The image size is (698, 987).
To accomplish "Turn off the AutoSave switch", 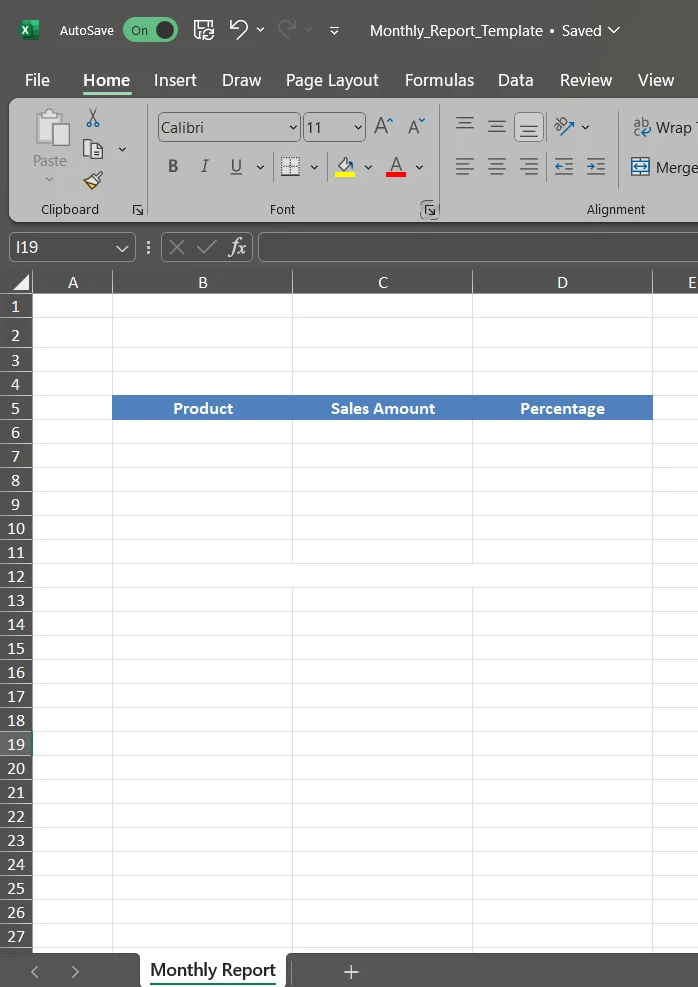I will coord(150,30).
